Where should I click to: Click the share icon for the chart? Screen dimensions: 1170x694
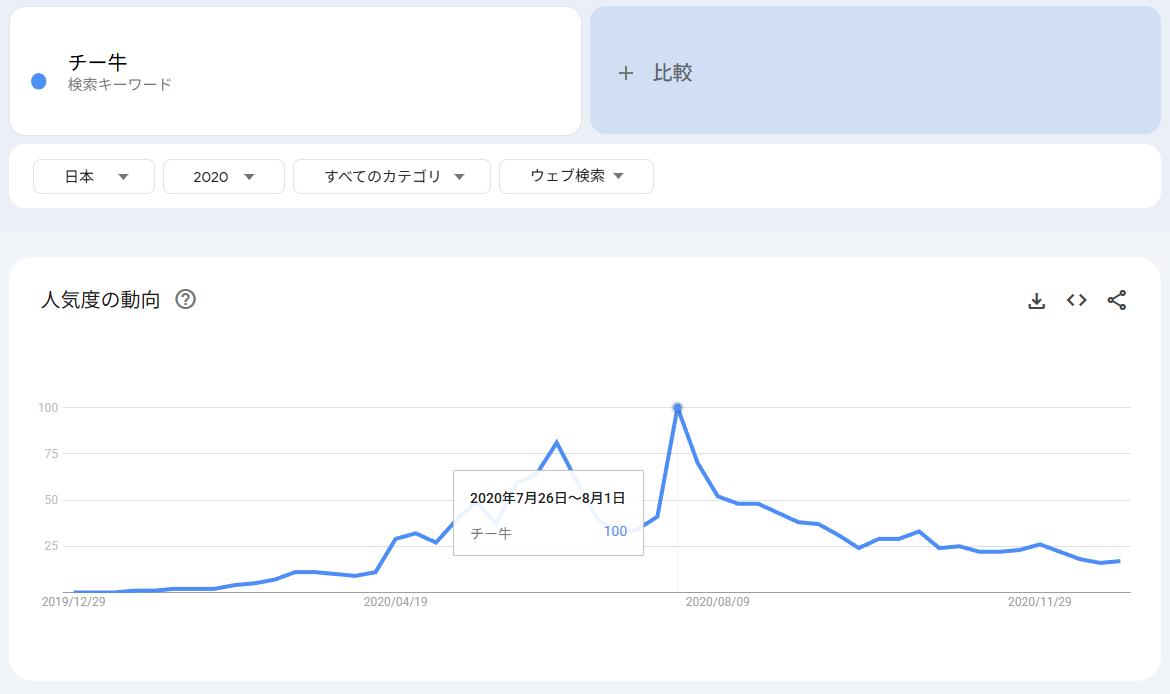pyautogui.click(x=1117, y=300)
